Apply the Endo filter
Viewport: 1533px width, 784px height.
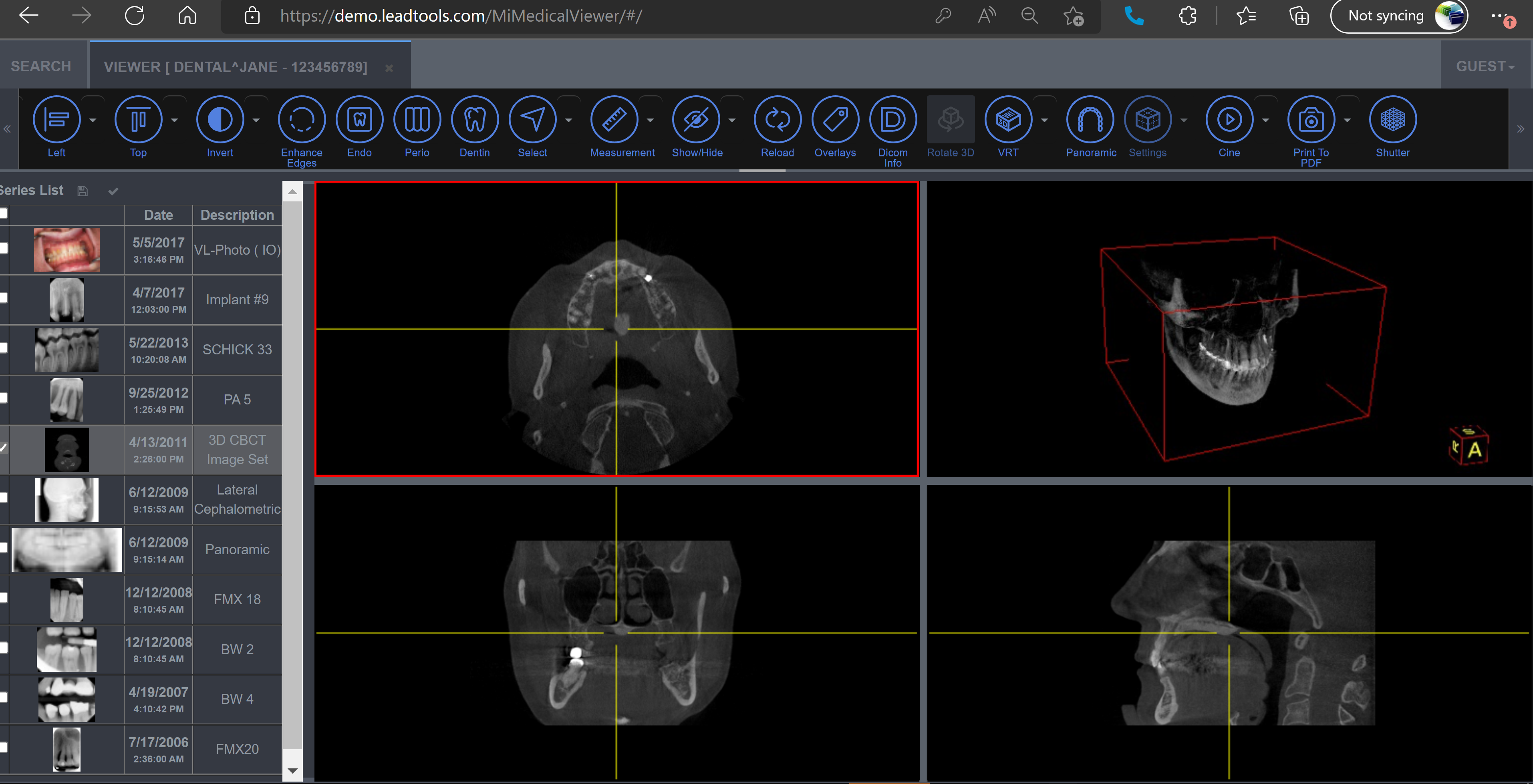(359, 120)
